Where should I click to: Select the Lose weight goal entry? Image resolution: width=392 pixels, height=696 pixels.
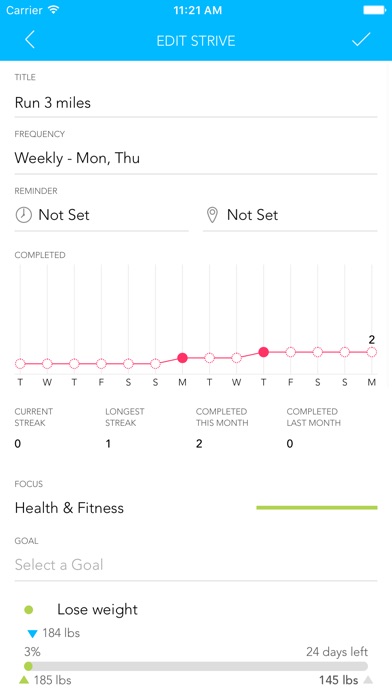(97, 610)
